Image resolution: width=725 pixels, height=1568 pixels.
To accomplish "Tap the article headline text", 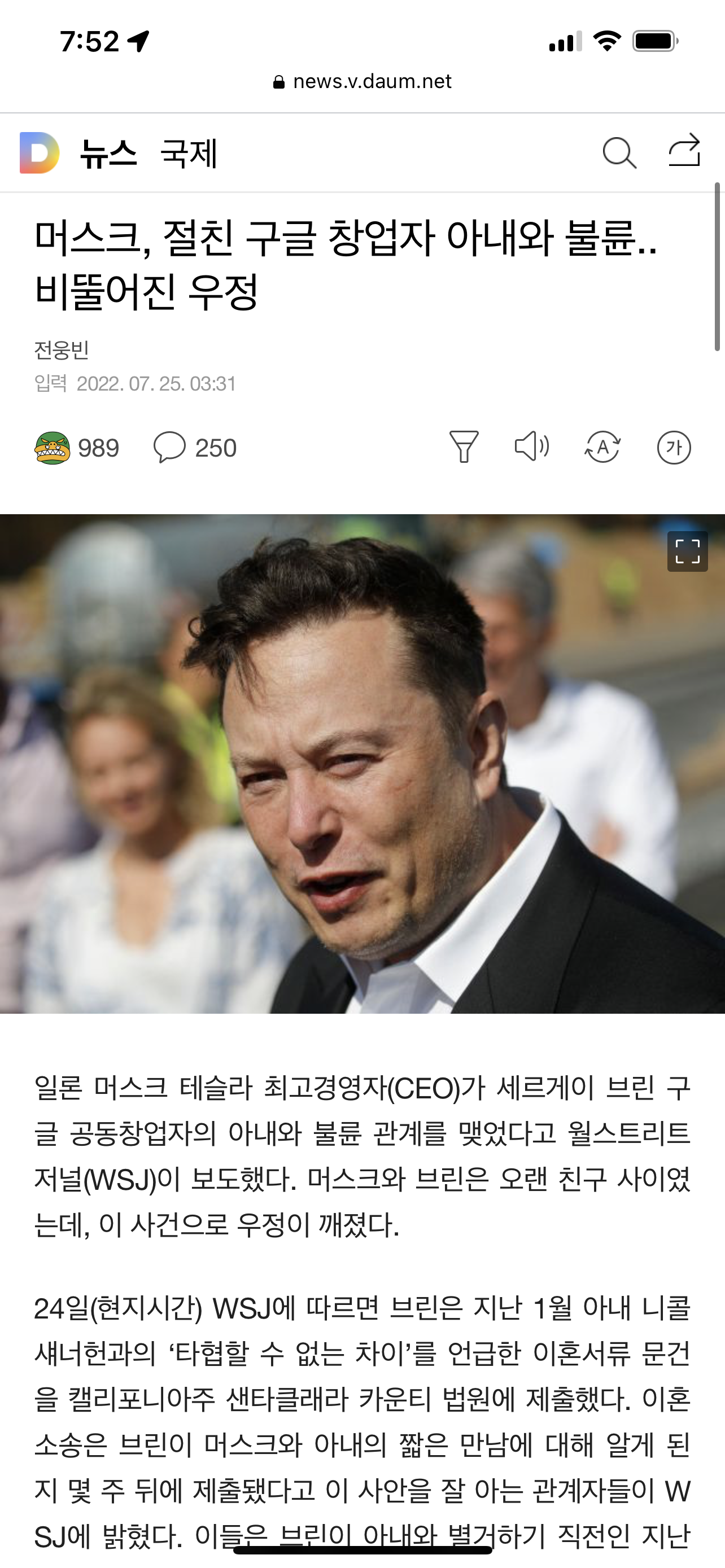I will [x=346, y=264].
